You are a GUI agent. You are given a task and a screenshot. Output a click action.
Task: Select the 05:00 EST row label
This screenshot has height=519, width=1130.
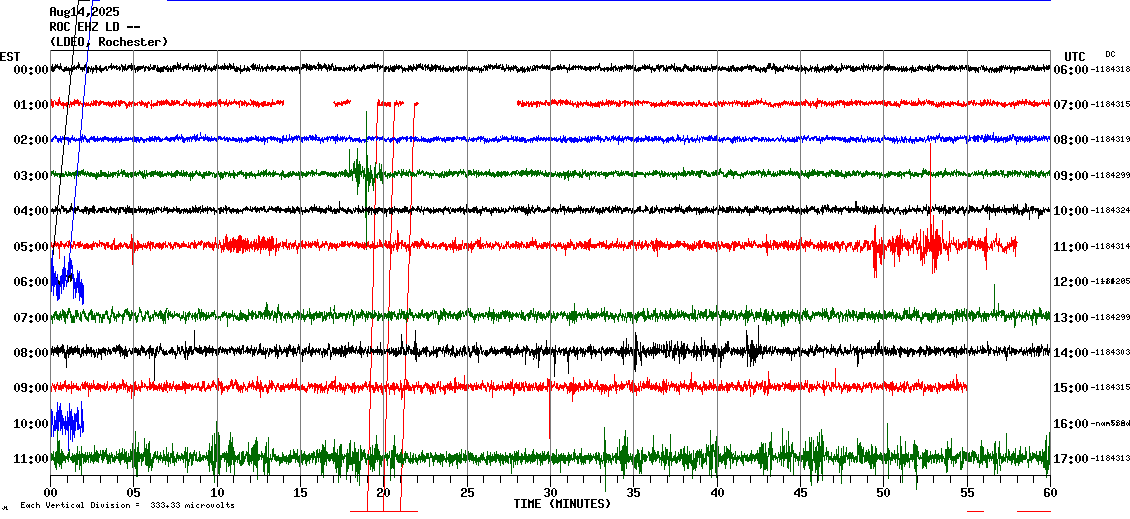pyautogui.click(x=31, y=247)
